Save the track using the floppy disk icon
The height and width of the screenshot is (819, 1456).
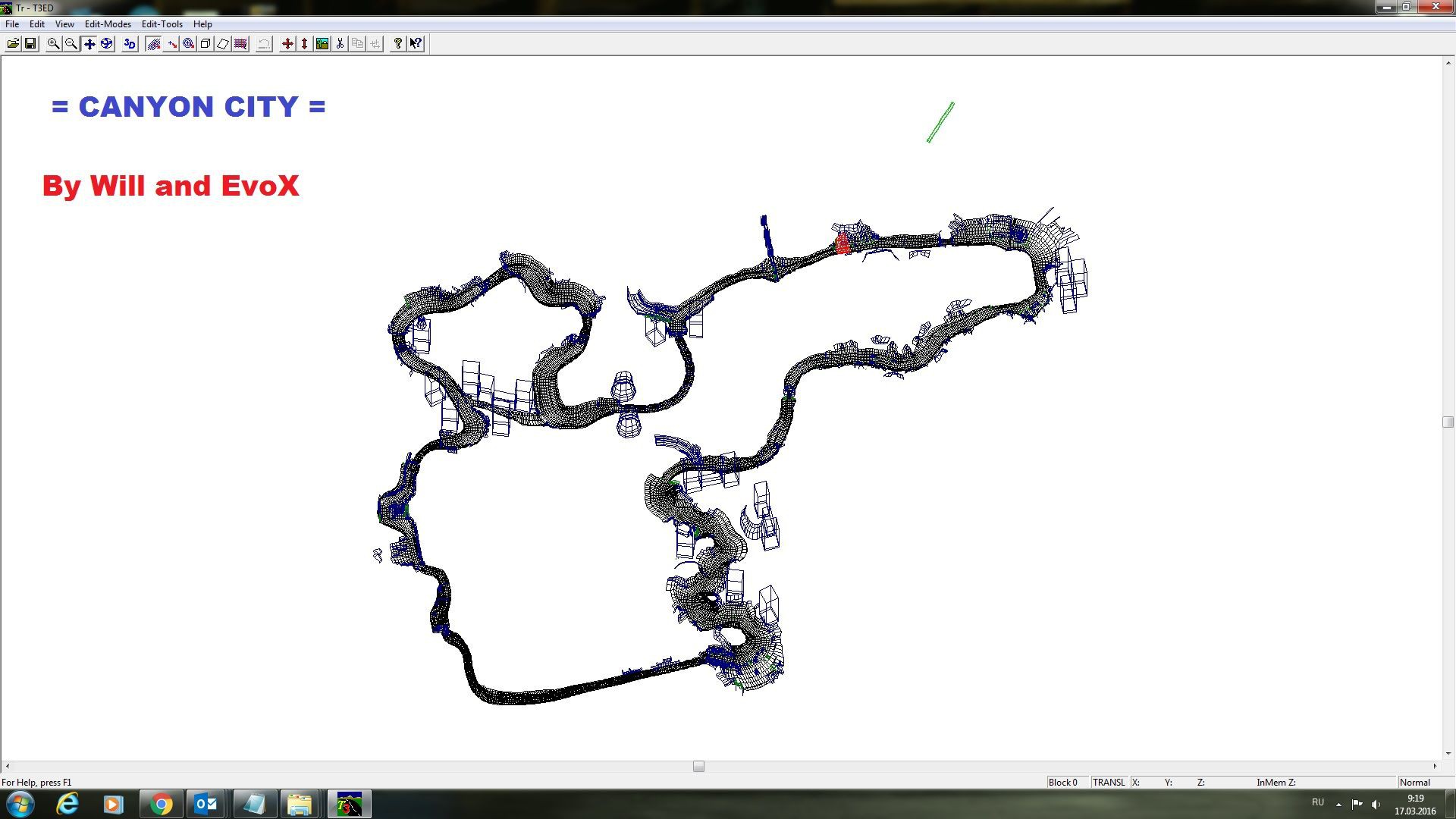click(x=30, y=44)
